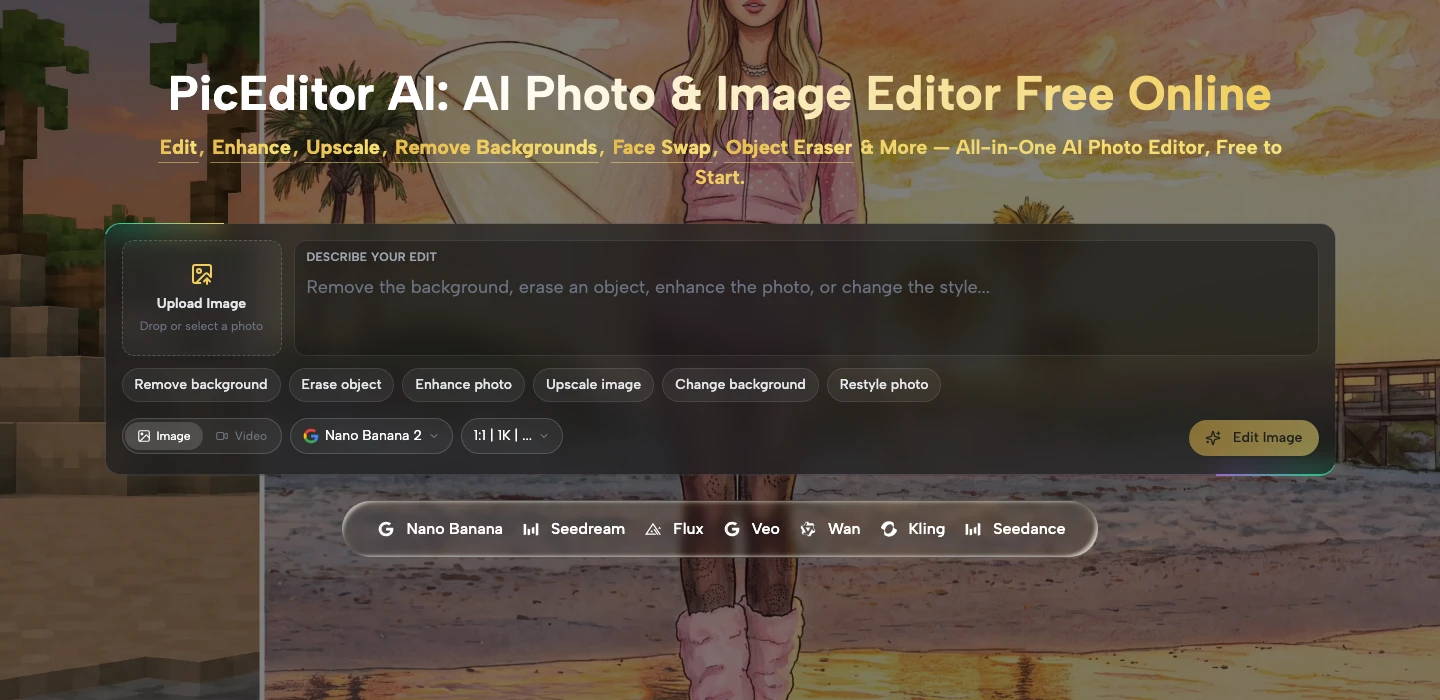Click the Kling label in model strip

coord(926,529)
